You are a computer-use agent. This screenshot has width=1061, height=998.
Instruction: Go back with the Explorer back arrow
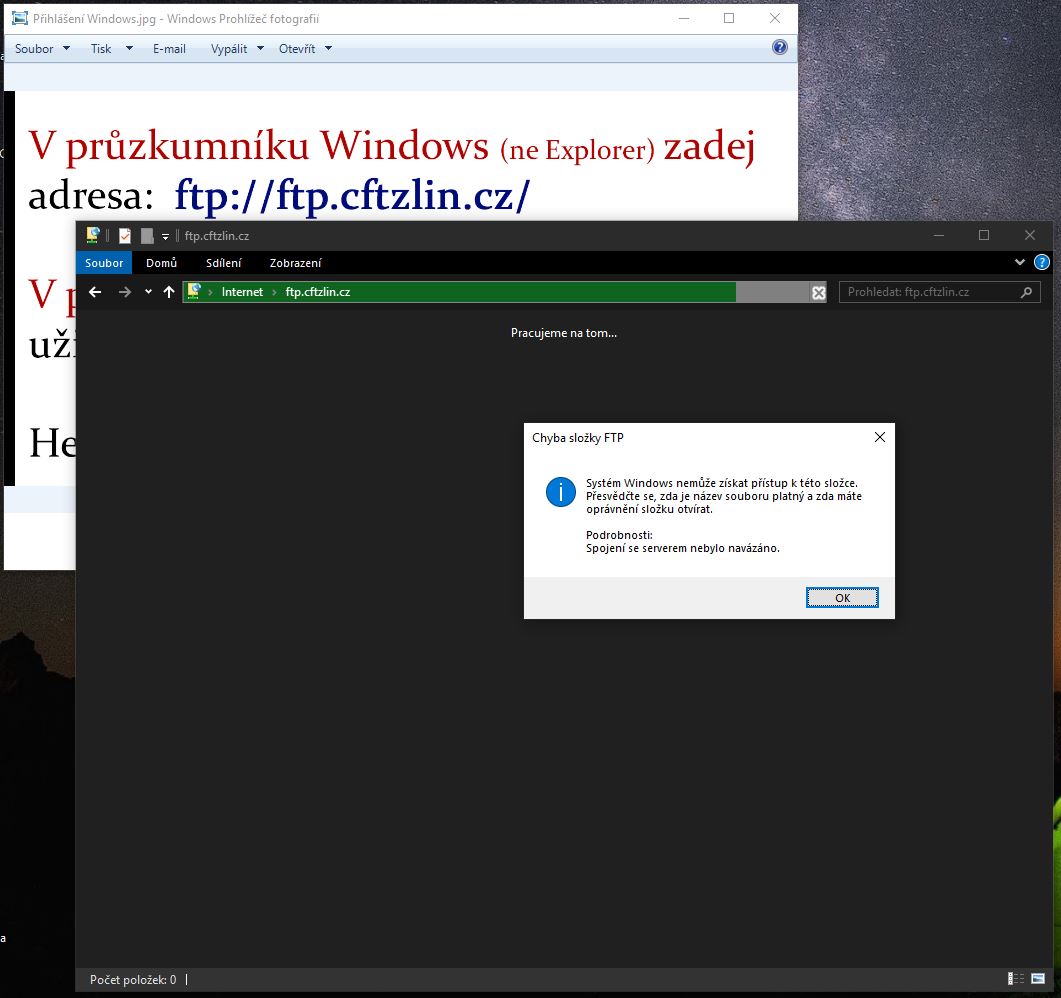95,292
